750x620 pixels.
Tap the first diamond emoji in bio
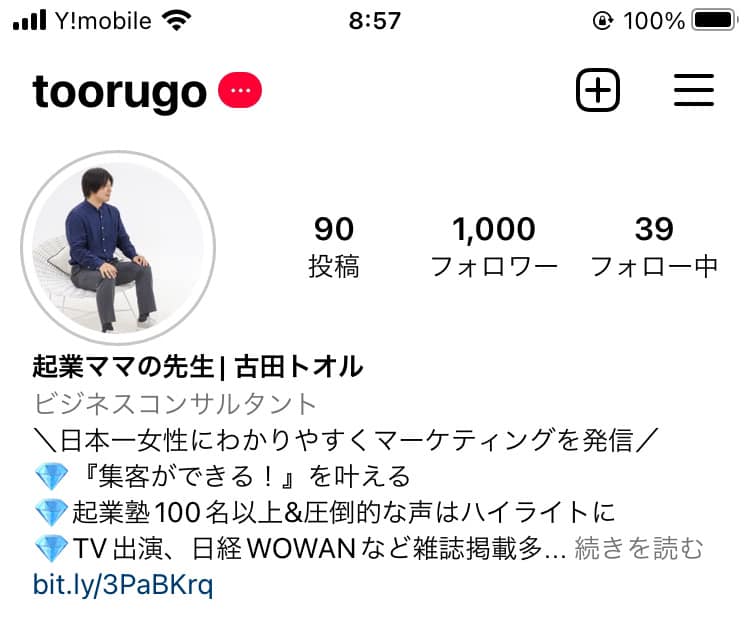pyautogui.click(x=51, y=476)
